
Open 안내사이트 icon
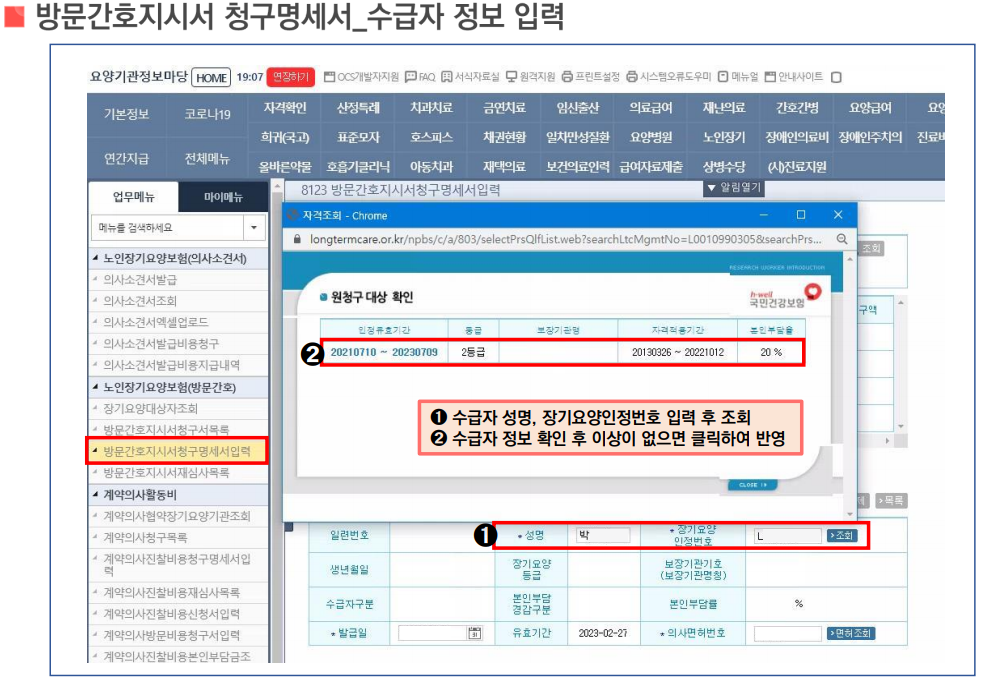770,77
